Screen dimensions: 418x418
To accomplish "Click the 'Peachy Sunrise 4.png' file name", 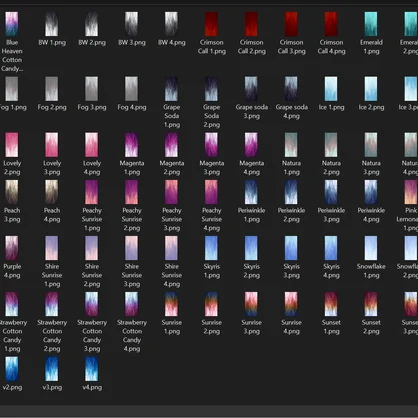I will (x=212, y=219).
